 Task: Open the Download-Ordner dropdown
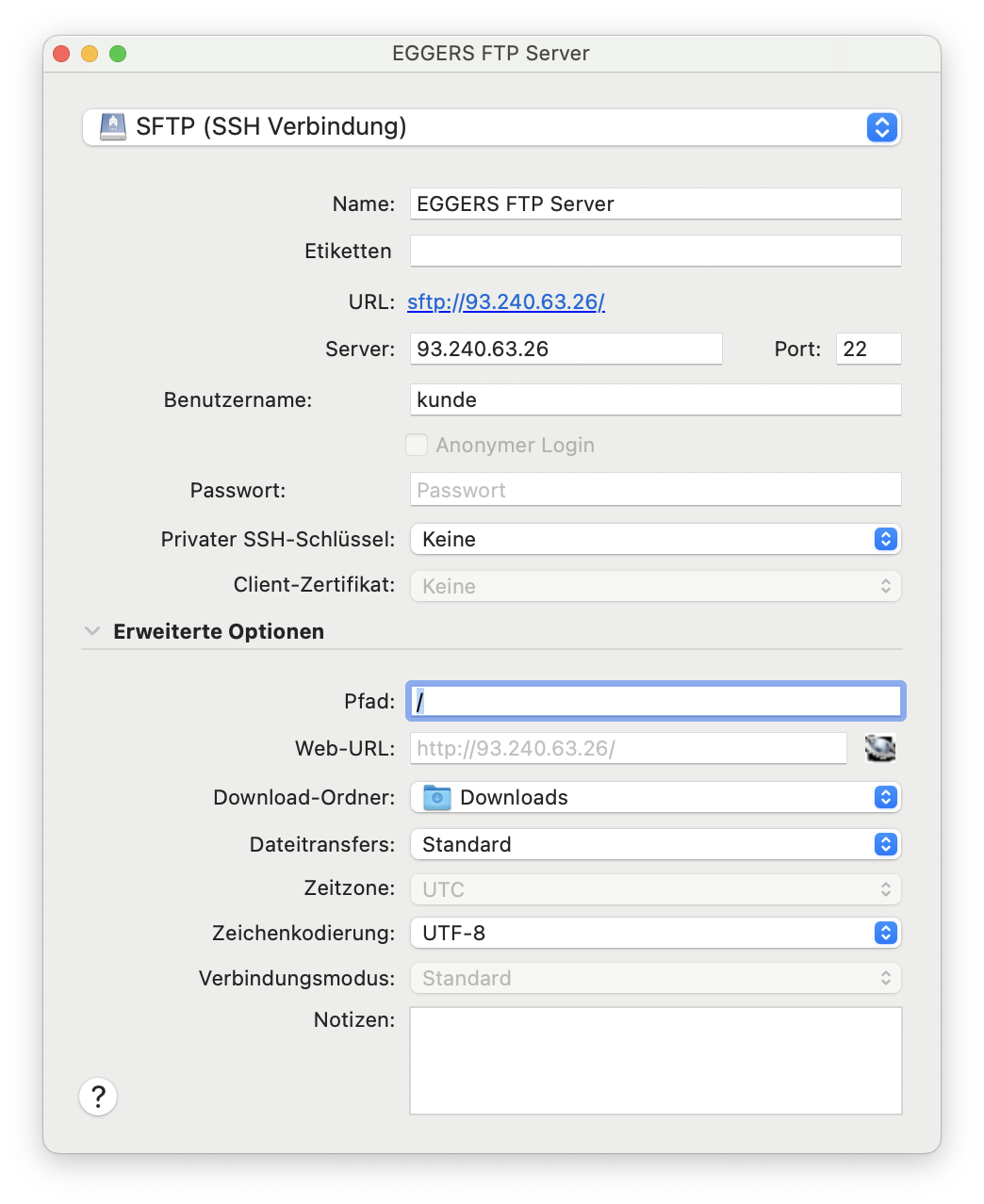coord(656,797)
